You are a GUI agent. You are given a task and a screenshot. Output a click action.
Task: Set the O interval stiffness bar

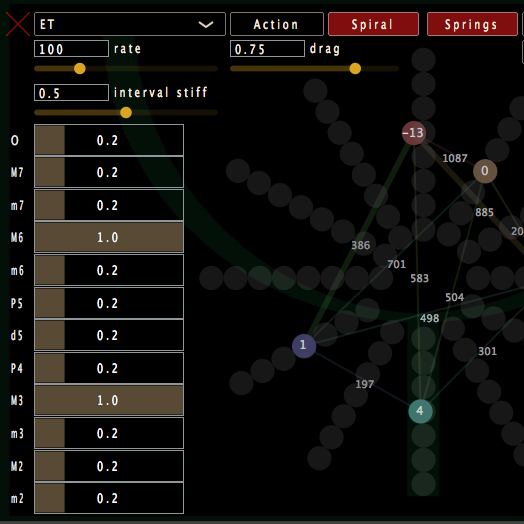(109, 140)
